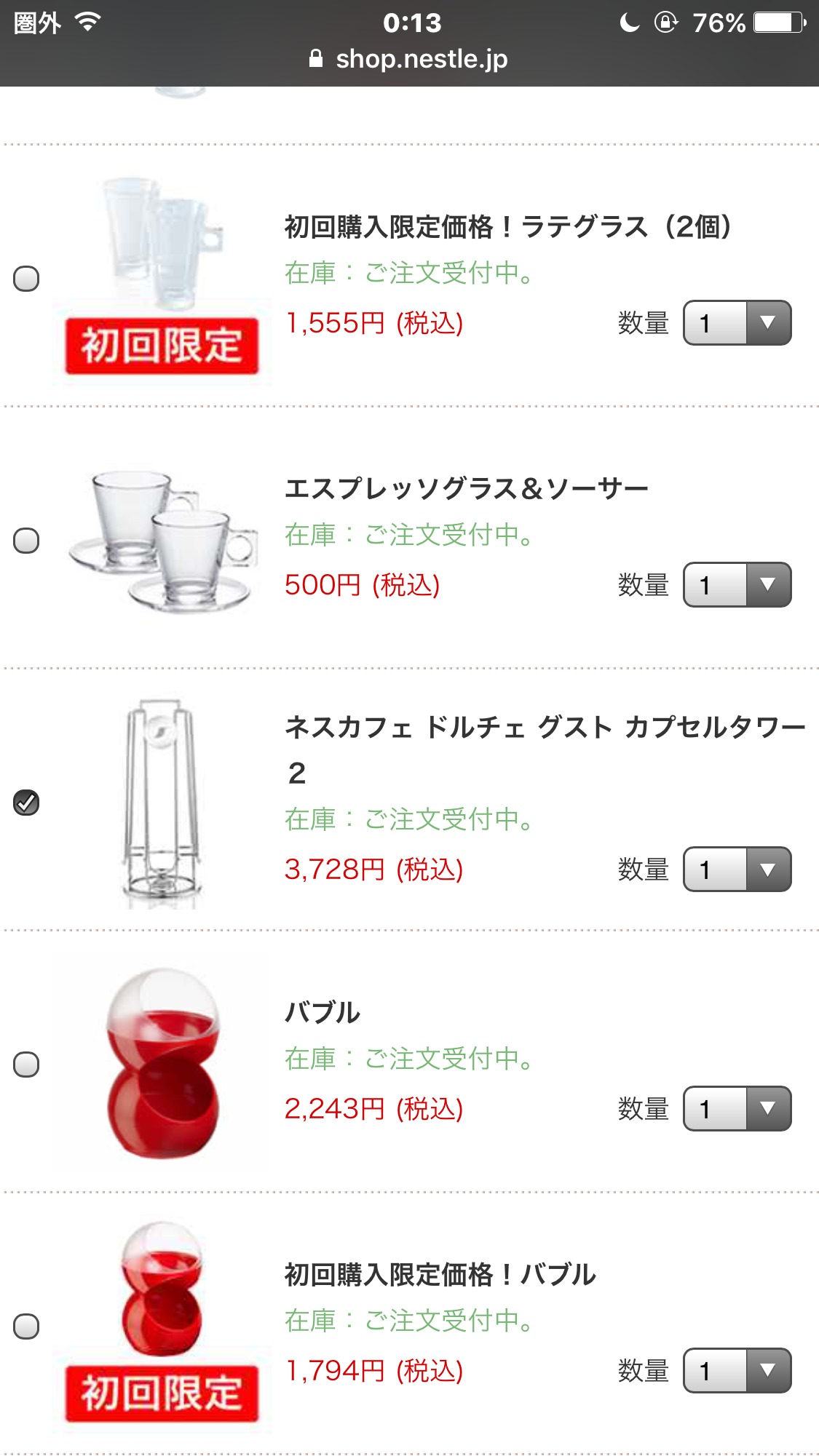Tap the espresso glasses product image
This screenshot has height=1456, width=819.
[x=162, y=541]
